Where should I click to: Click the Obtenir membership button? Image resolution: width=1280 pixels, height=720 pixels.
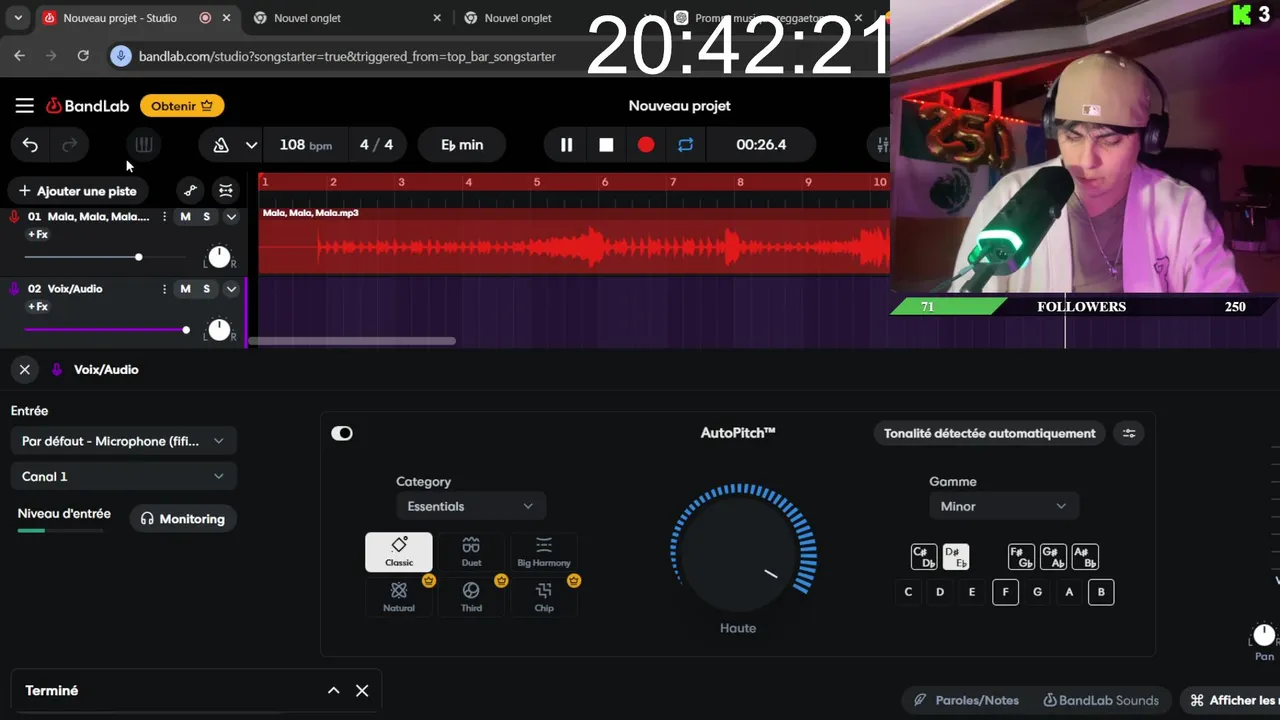[x=182, y=106]
